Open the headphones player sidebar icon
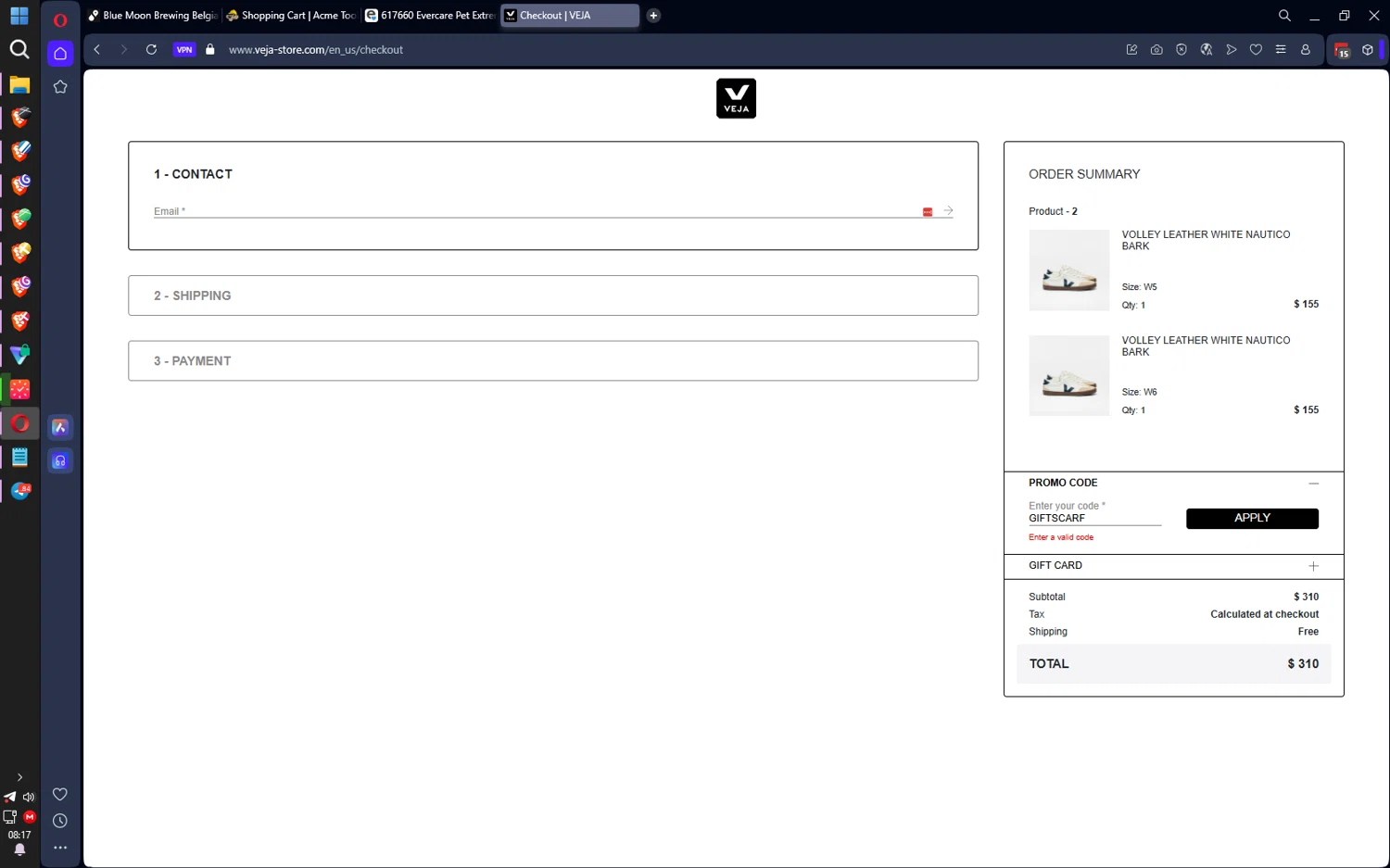 (x=60, y=461)
